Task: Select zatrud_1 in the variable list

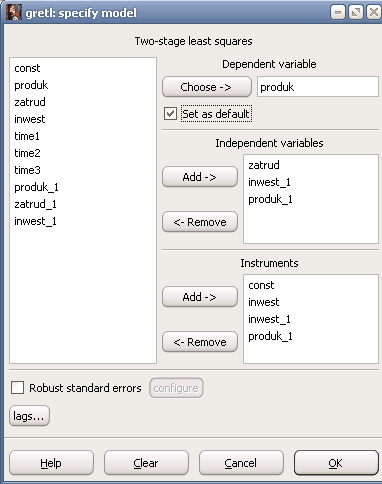Action: [35, 204]
